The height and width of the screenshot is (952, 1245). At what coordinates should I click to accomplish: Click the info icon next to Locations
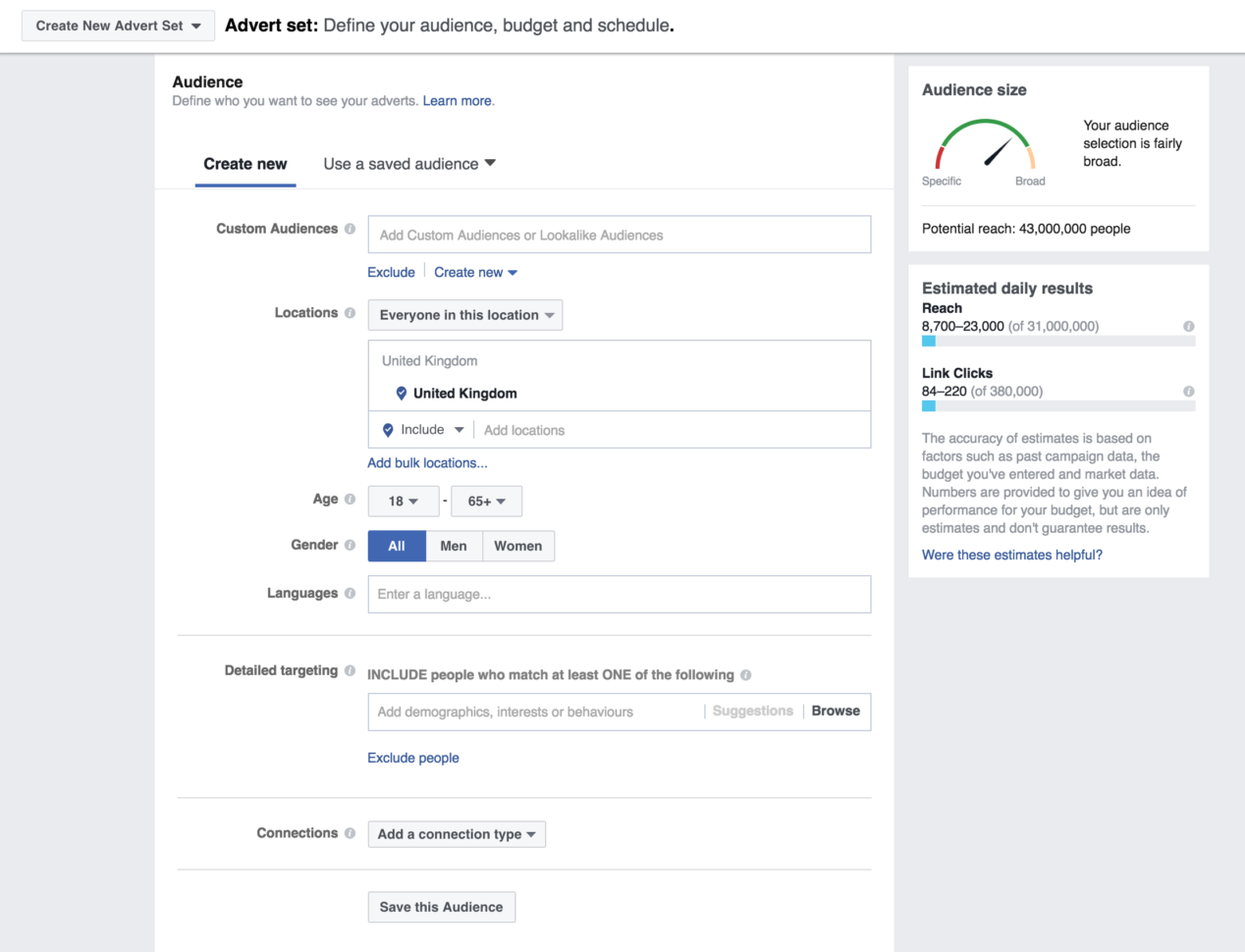(x=350, y=312)
